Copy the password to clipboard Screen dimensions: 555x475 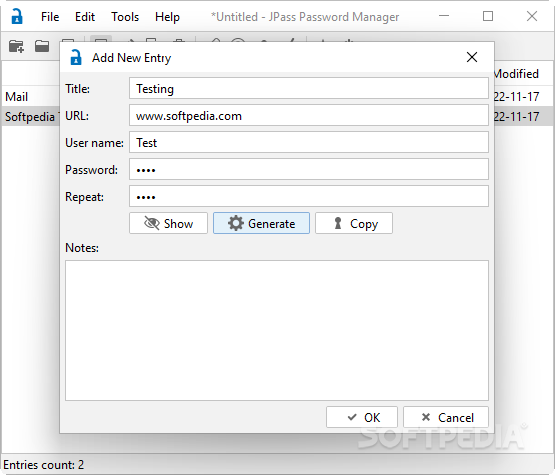[x=354, y=223]
